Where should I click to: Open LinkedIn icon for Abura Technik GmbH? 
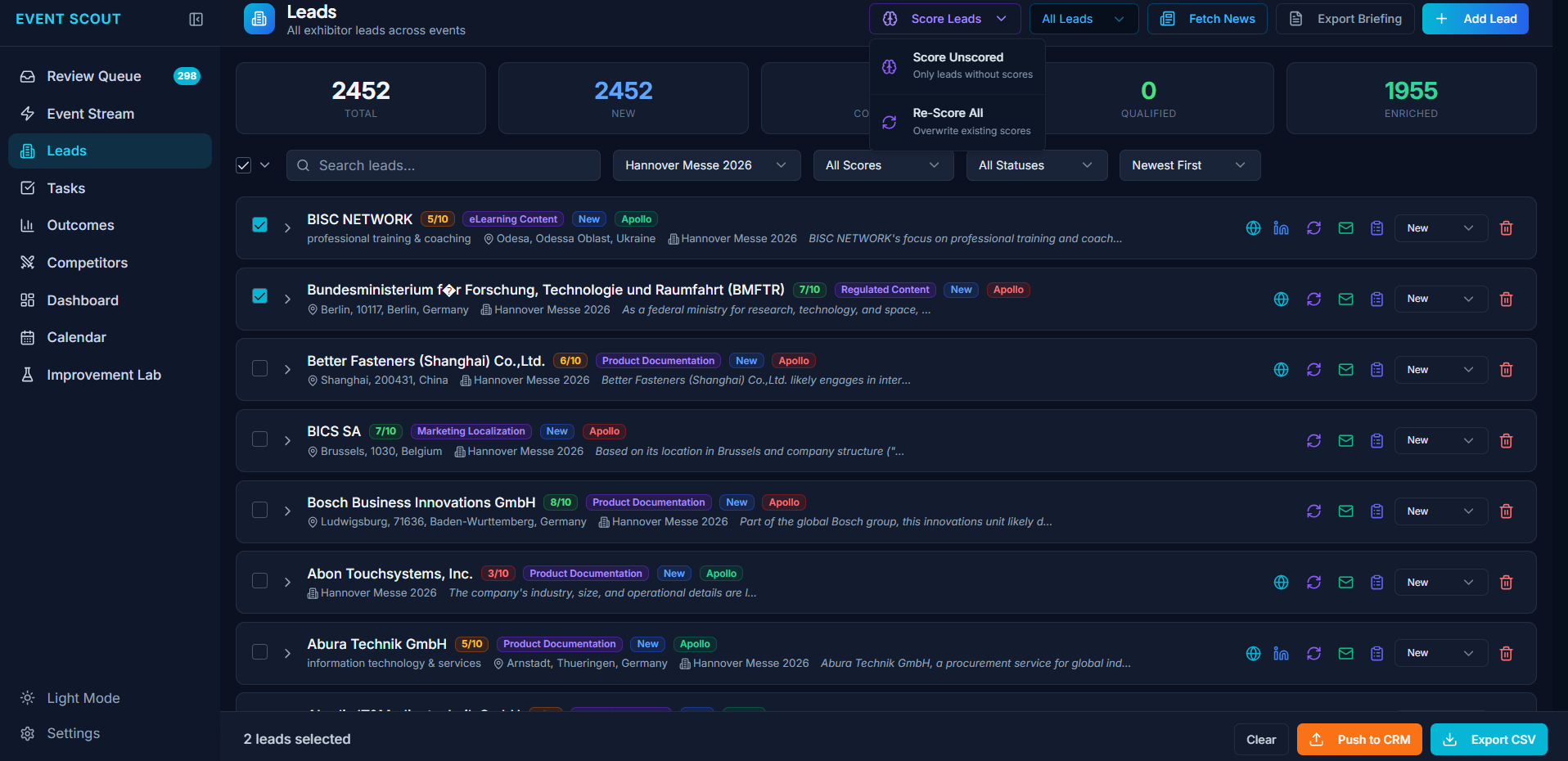[1282, 654]
